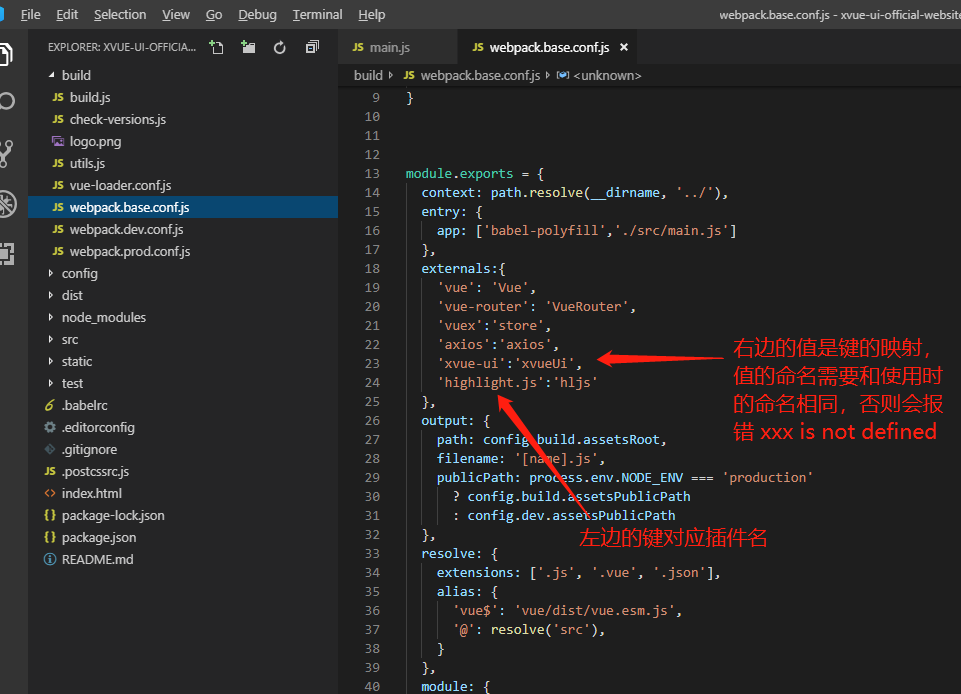Viewport: 961px width, 694px height.
Task: Open the Explorer activity bar icon
Action: (x=6, y=54)
